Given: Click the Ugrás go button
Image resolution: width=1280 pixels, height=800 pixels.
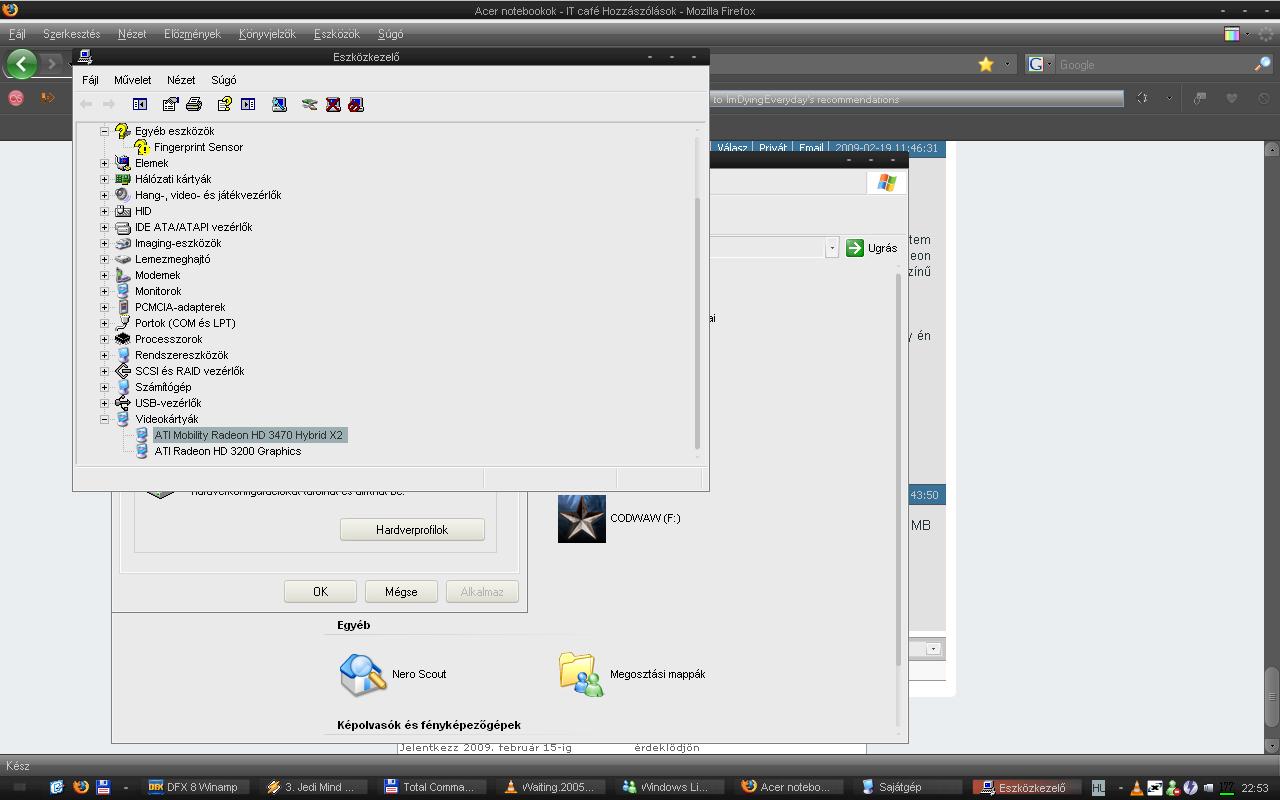Looking at the screenshot, I should click(871, 248).
